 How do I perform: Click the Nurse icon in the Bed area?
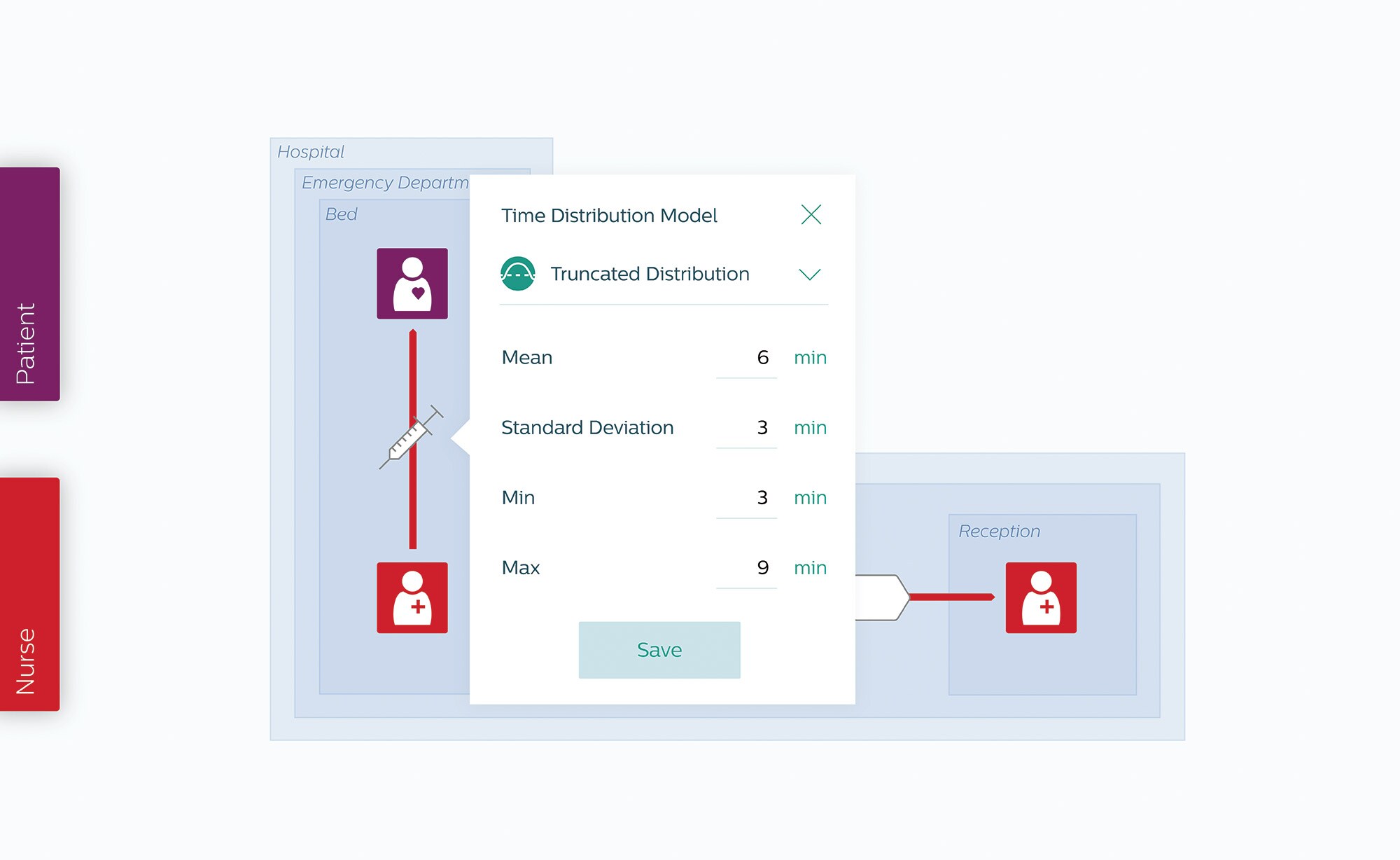click(412, 598)
